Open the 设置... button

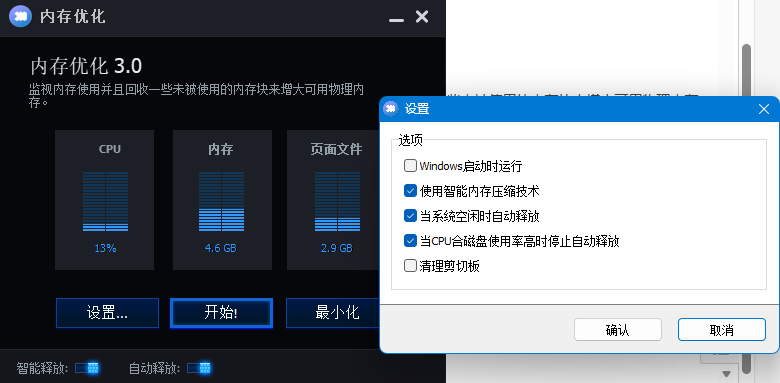(107, 313)
